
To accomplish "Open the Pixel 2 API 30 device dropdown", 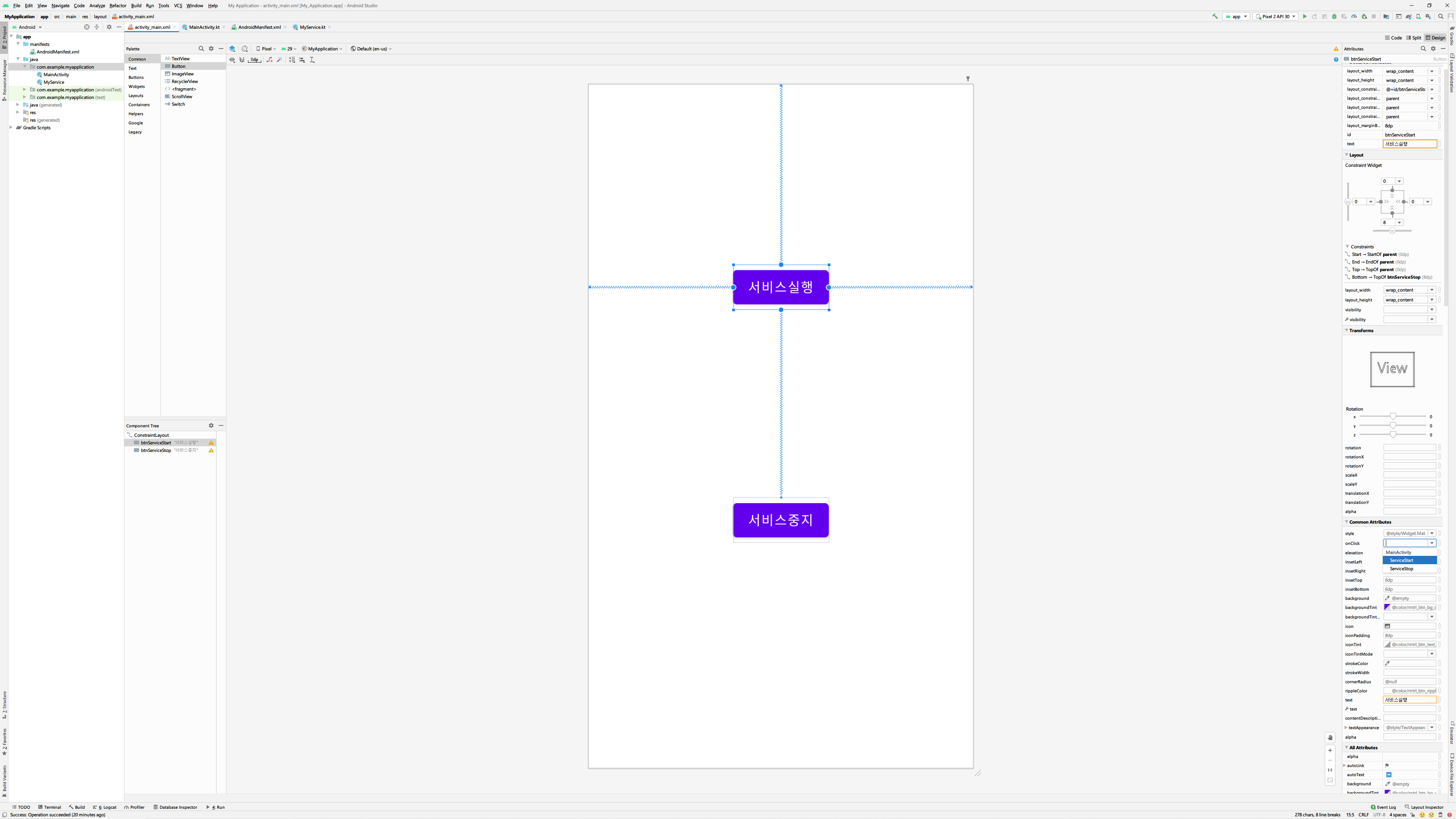I will (1275, 16).
